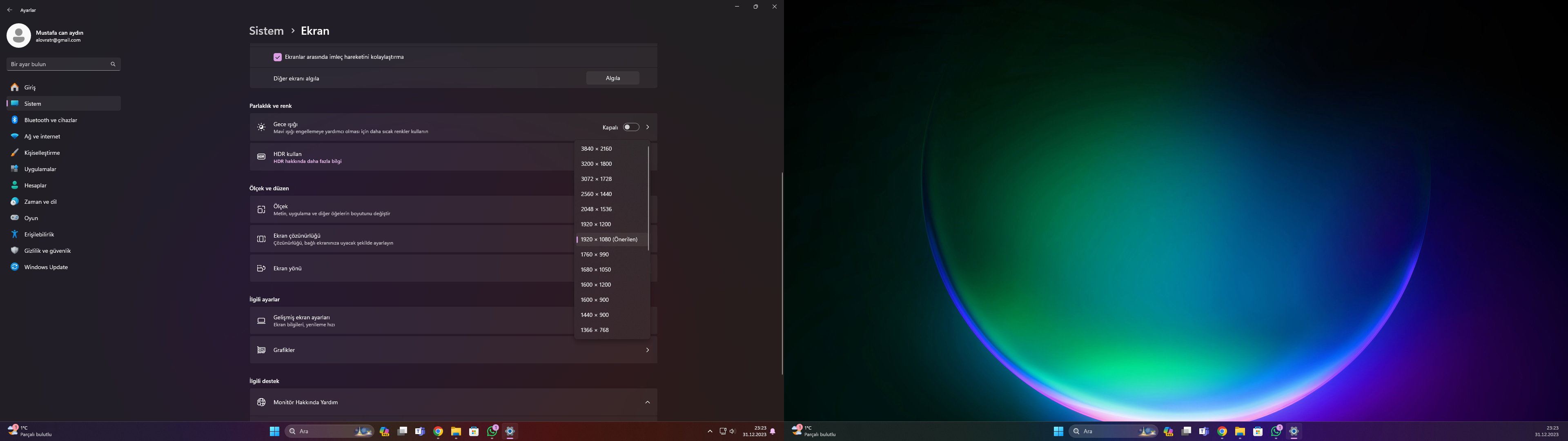Open HDR hakkında daha fazla bilgi link

[307, 161]
